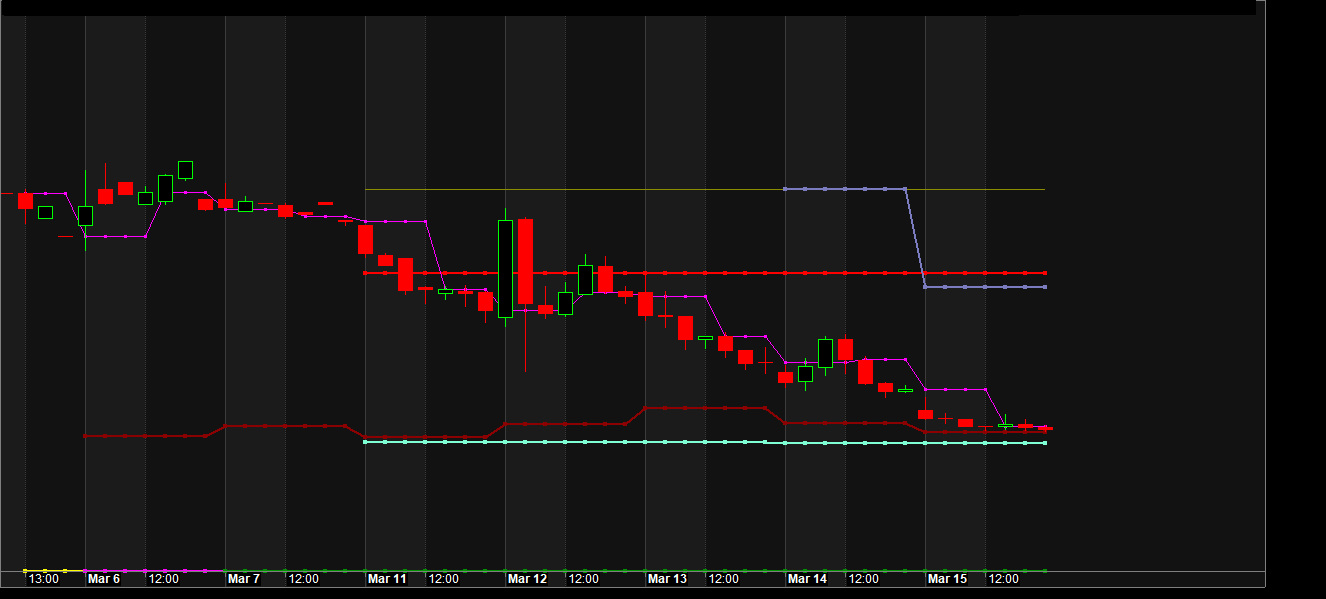The height and width of the screenshot is (599, 1326).
Task: Select the tallest green candle on Mar 6
Action: [x=165, y=188]
